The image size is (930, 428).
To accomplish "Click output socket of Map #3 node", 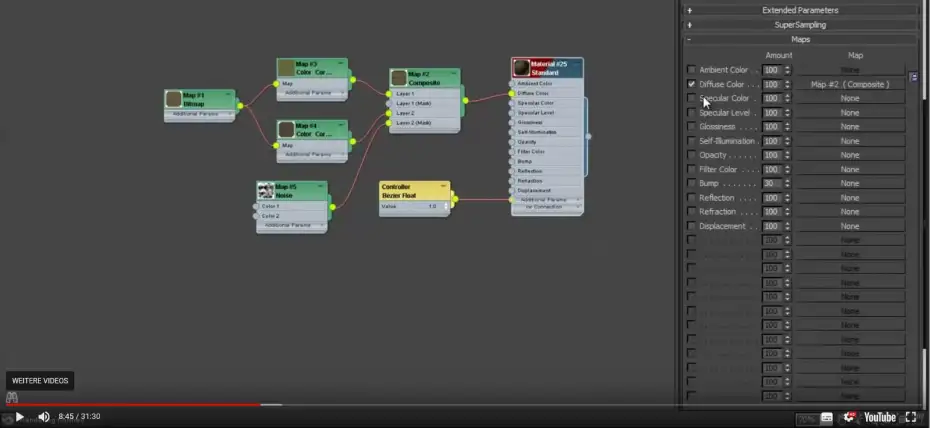I will click(353, 79).
